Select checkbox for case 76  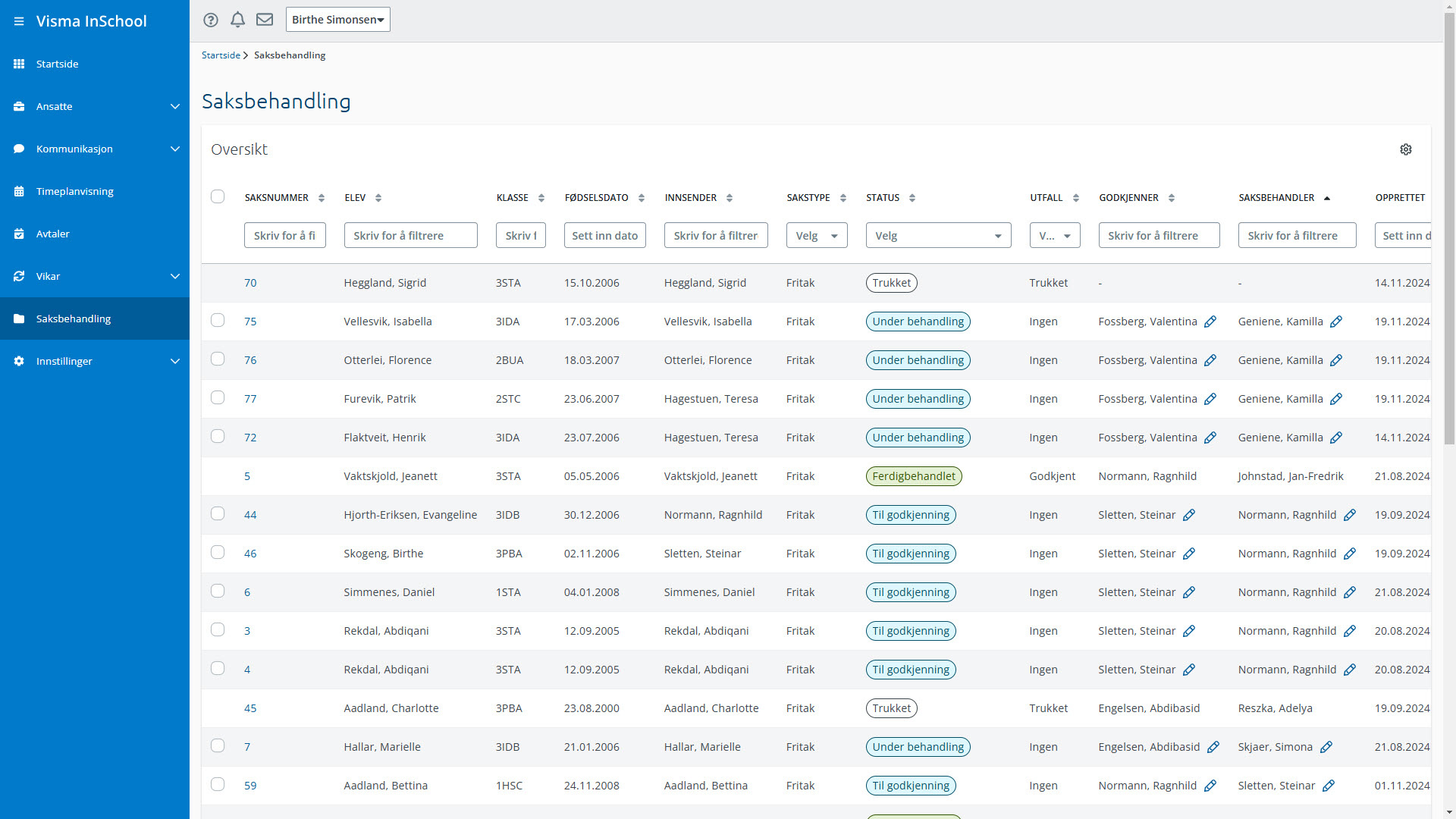tap(218, 359)
